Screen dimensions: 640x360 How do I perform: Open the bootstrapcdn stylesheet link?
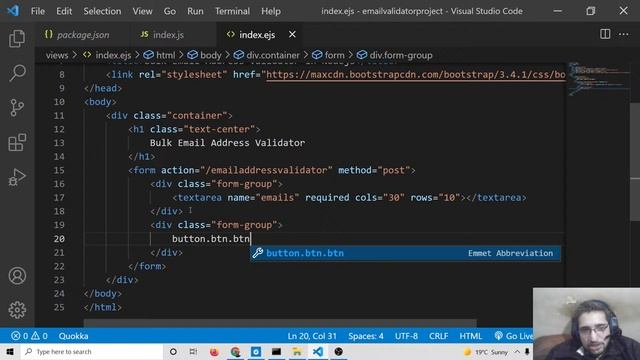[x=416, y=75]
